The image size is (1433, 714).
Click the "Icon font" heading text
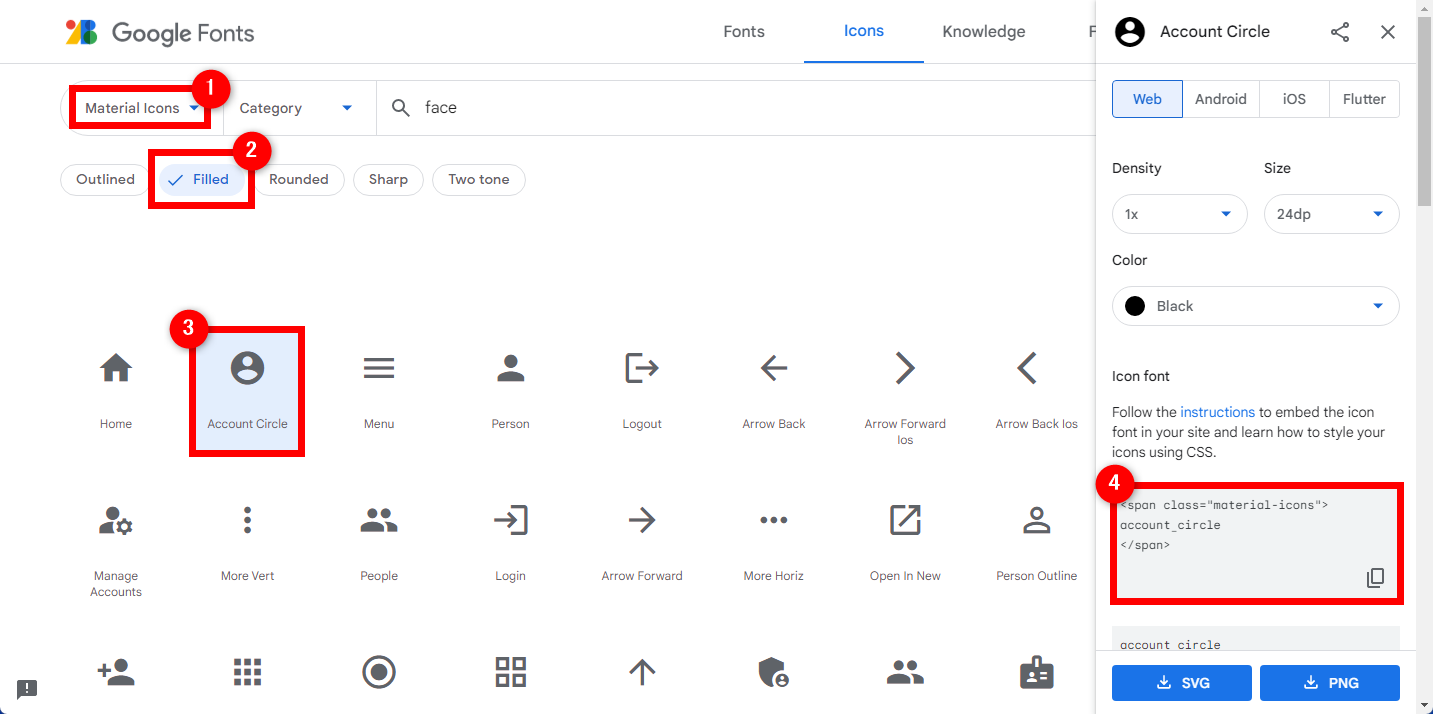click(1141, 376)
